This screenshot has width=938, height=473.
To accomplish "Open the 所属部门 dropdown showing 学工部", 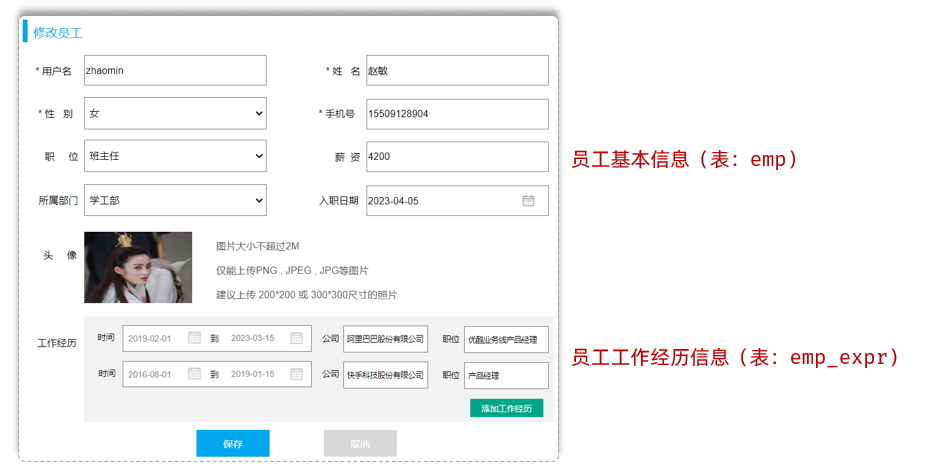I will (175, 200).
